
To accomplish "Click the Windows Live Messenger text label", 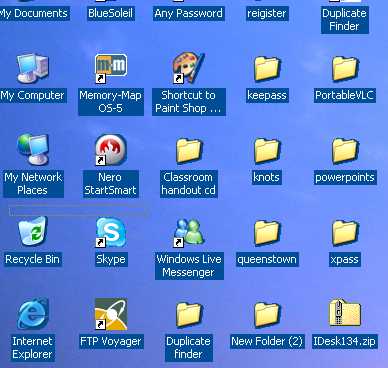I will pos(189,266).
